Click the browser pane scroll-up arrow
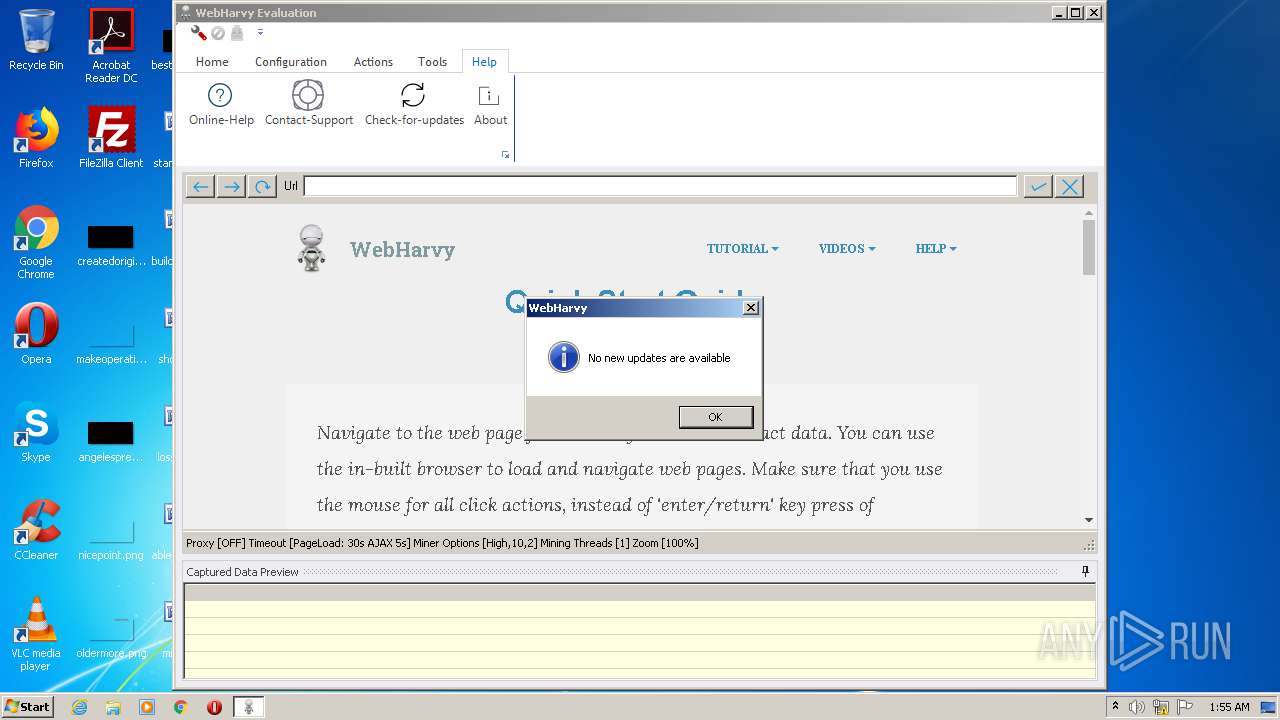Viewport: 1280px width, 720px height. click(x=1089, y=212)
